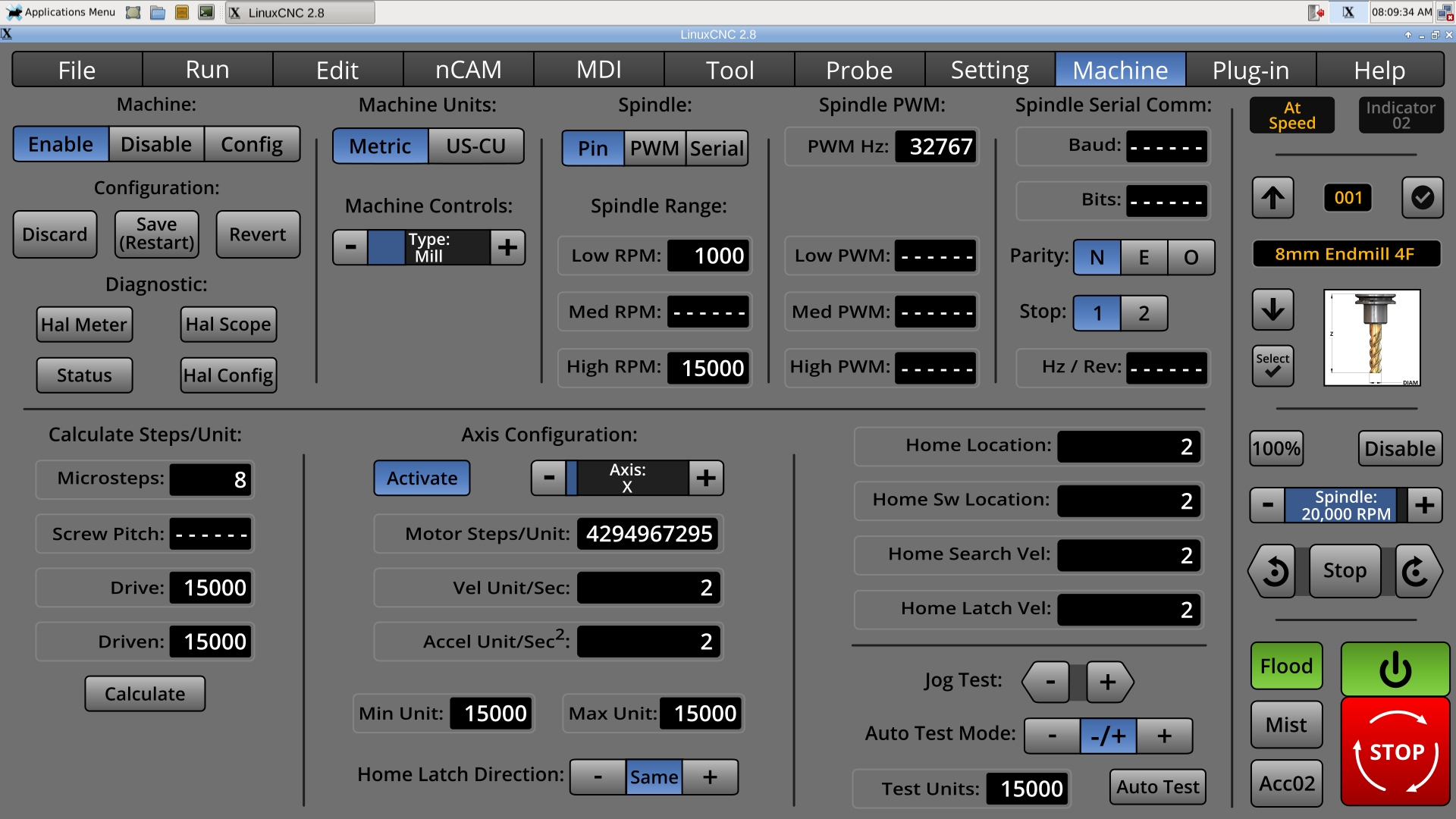1456x819 pixels.
Task: Hit the red STOP emergency button
Action: tap(1395, 752)
